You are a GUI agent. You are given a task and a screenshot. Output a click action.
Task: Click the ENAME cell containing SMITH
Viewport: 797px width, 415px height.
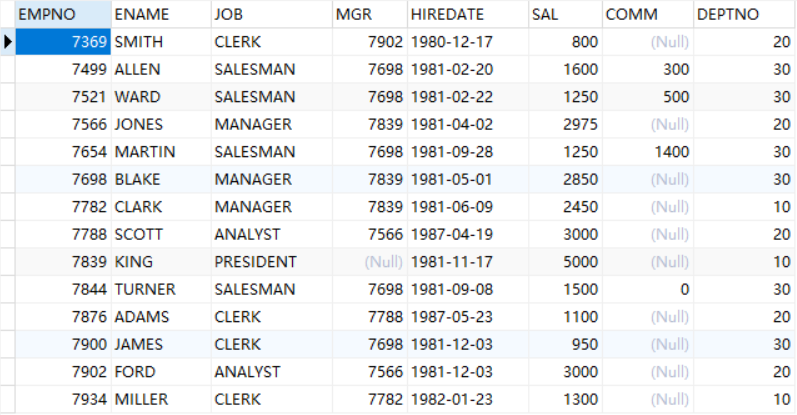tap(160, 42)
